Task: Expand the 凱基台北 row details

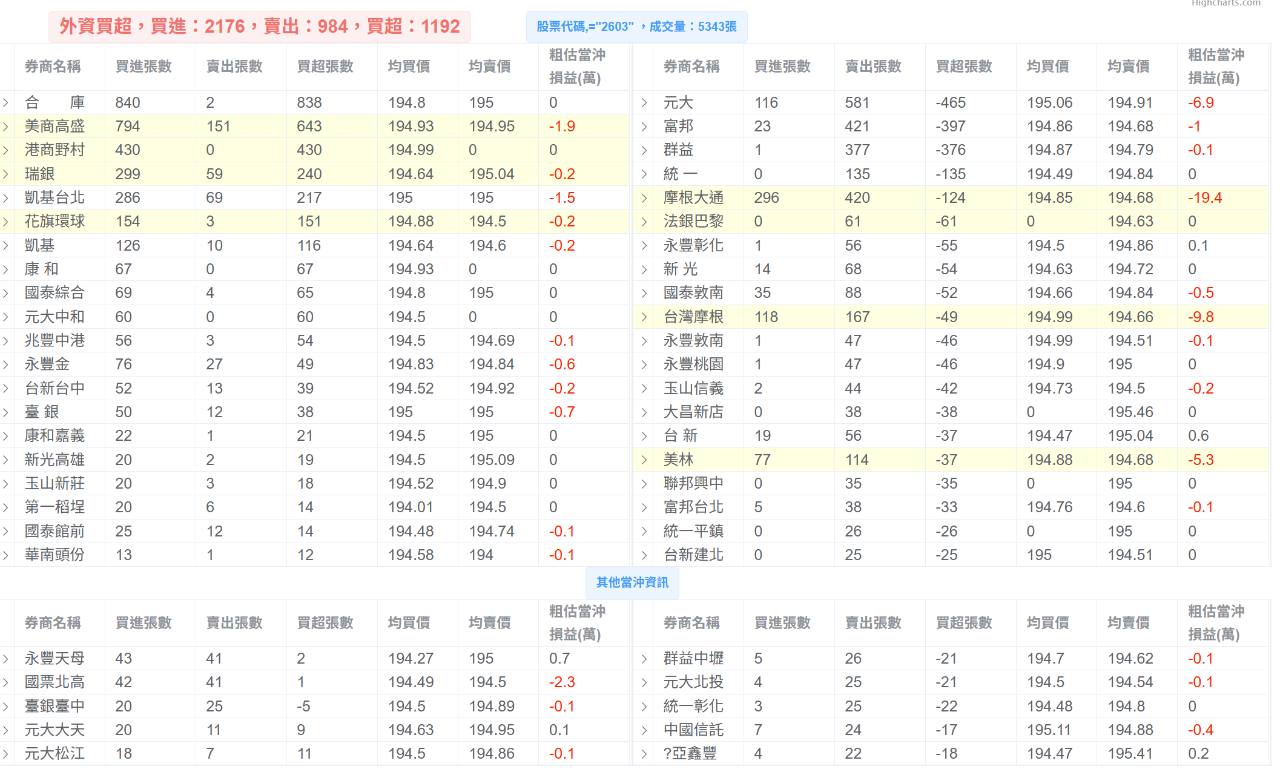Action: point(5,198)
